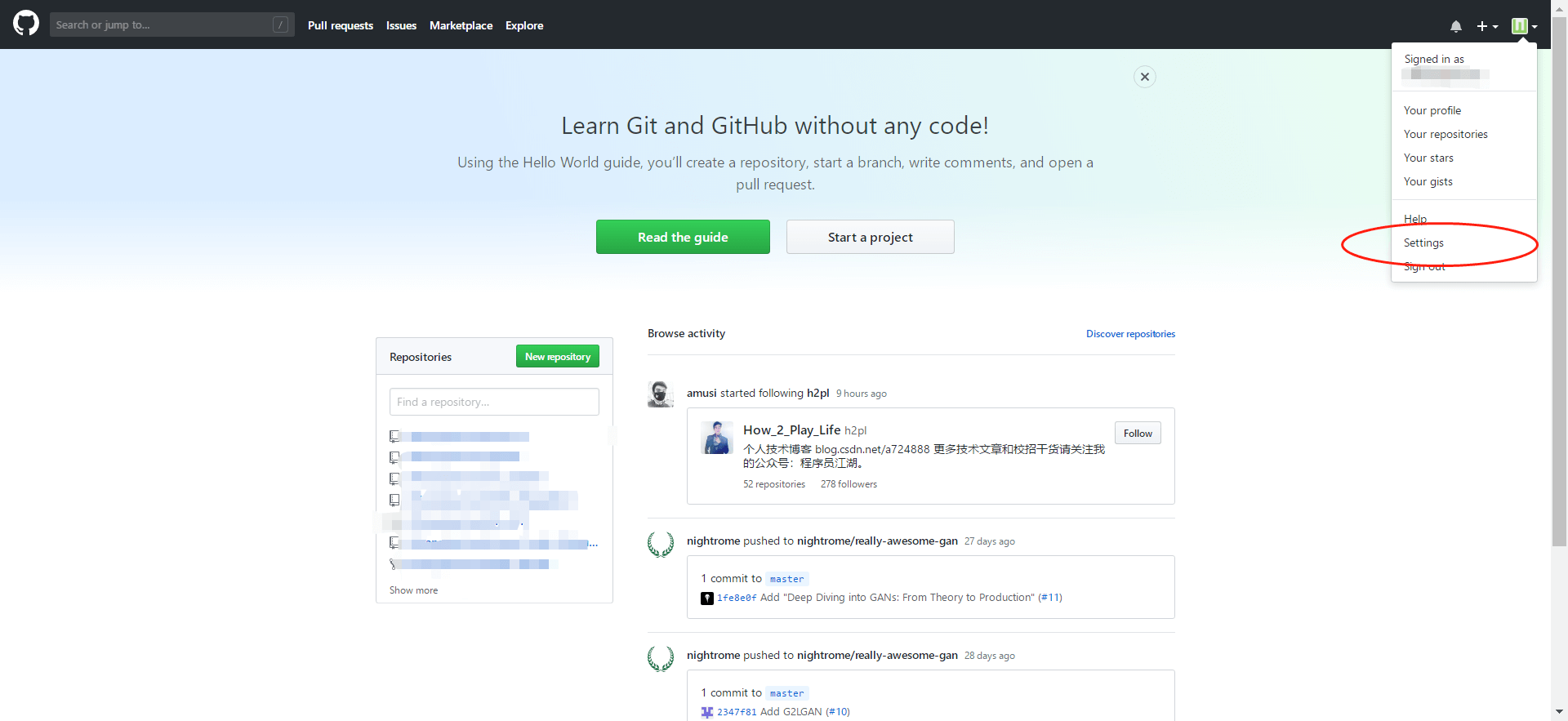
Task: Open commit hash 1fe8e0f
Action: click(737, 598)
